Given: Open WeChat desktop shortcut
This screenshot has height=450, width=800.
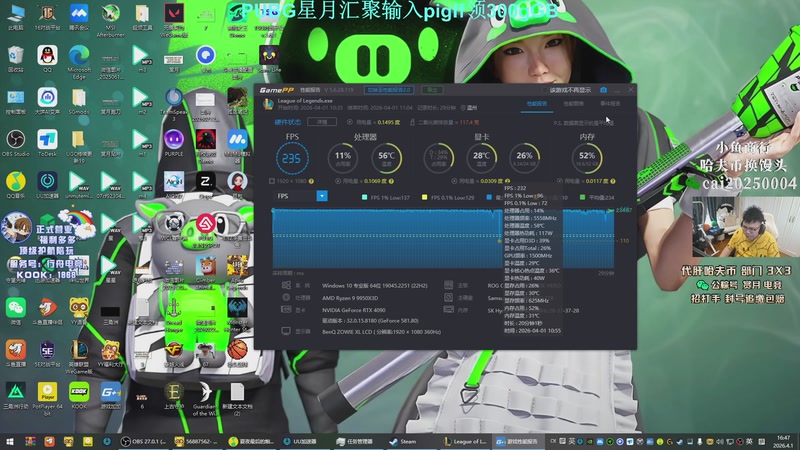Looking at the screenshot, I should tap(15, 311).
